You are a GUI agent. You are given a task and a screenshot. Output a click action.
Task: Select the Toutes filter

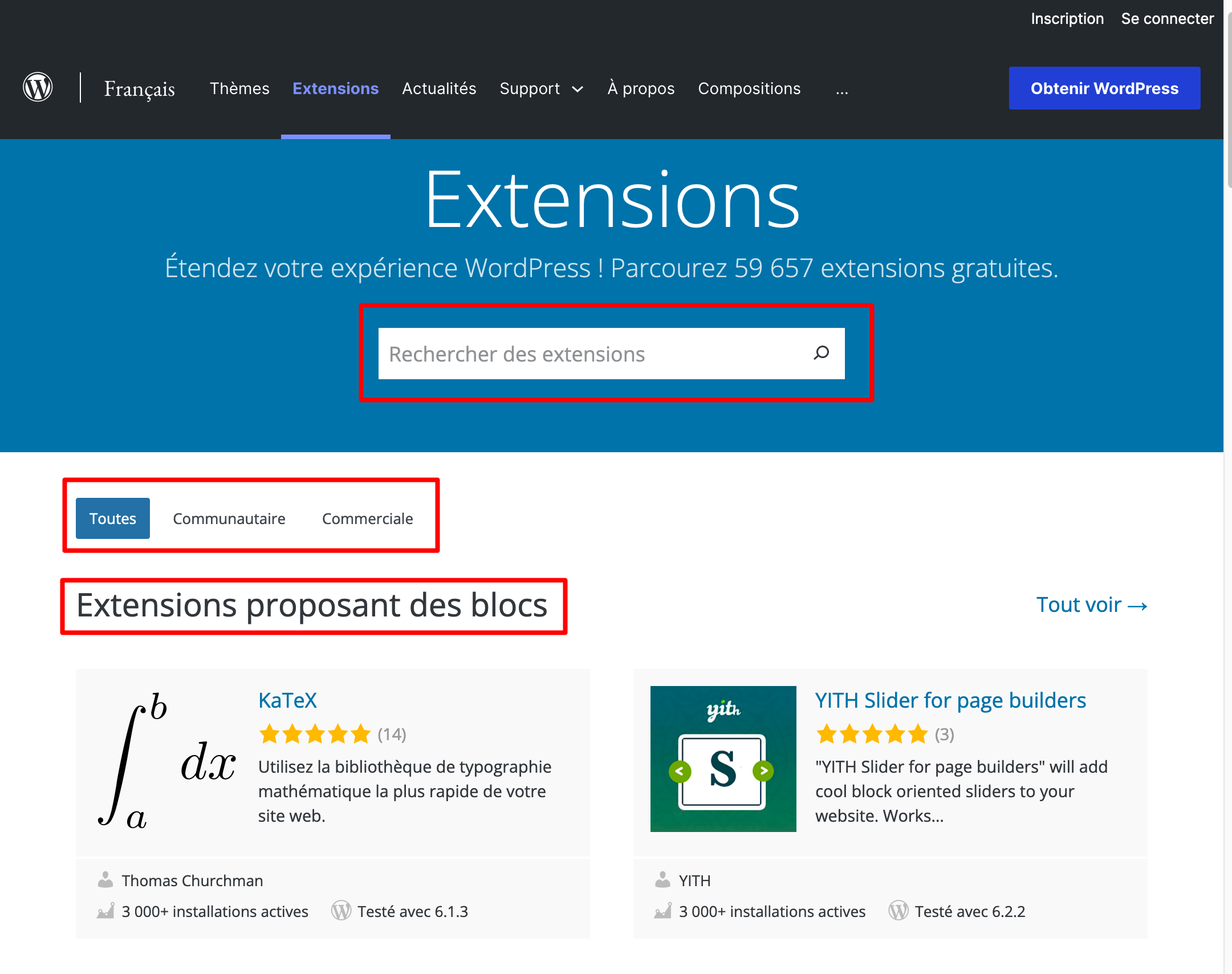tap(112, 518)
